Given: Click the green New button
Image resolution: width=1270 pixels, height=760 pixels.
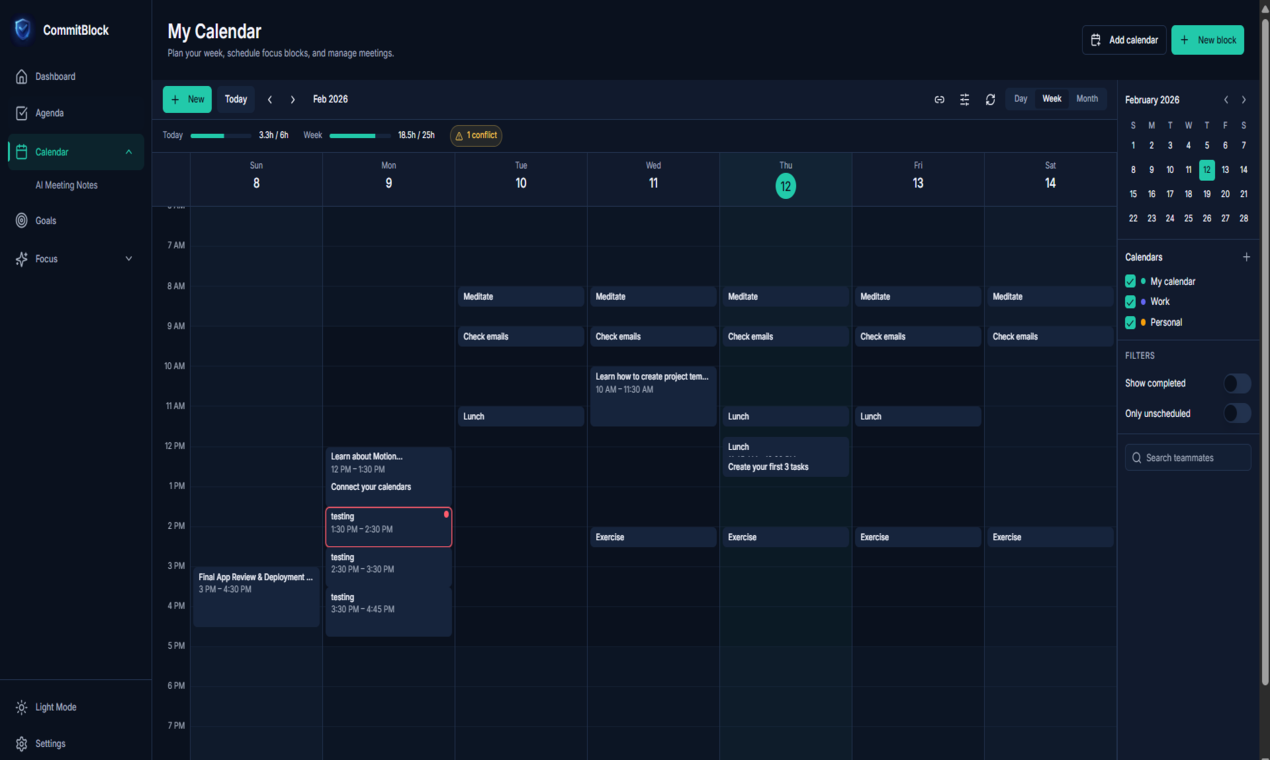Looking at the screenshot, I should click(187, 99).
